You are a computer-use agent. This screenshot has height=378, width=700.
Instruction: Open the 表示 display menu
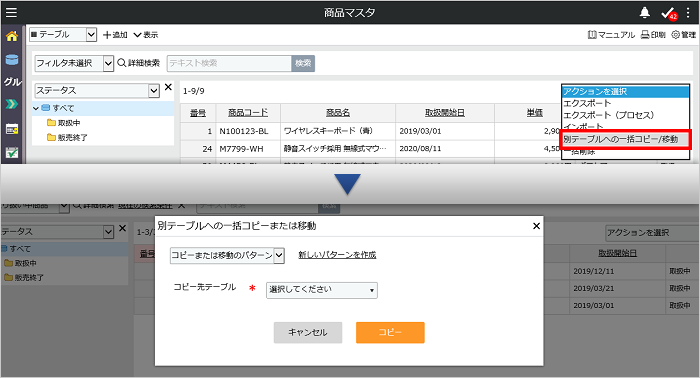pyautogui.click(x=146, y=35)
